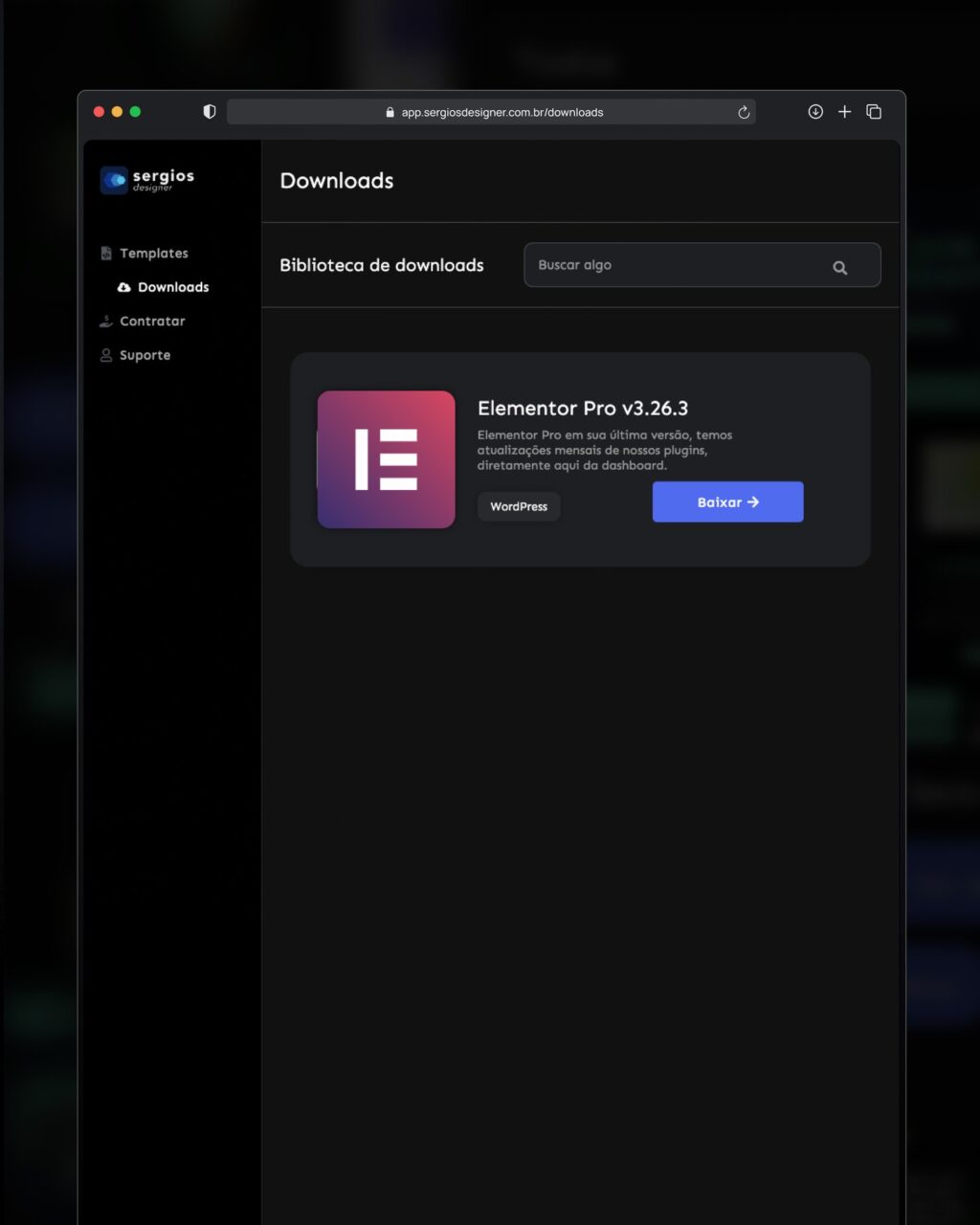Open a new tab with the plus icon

[x=844, y=112]
